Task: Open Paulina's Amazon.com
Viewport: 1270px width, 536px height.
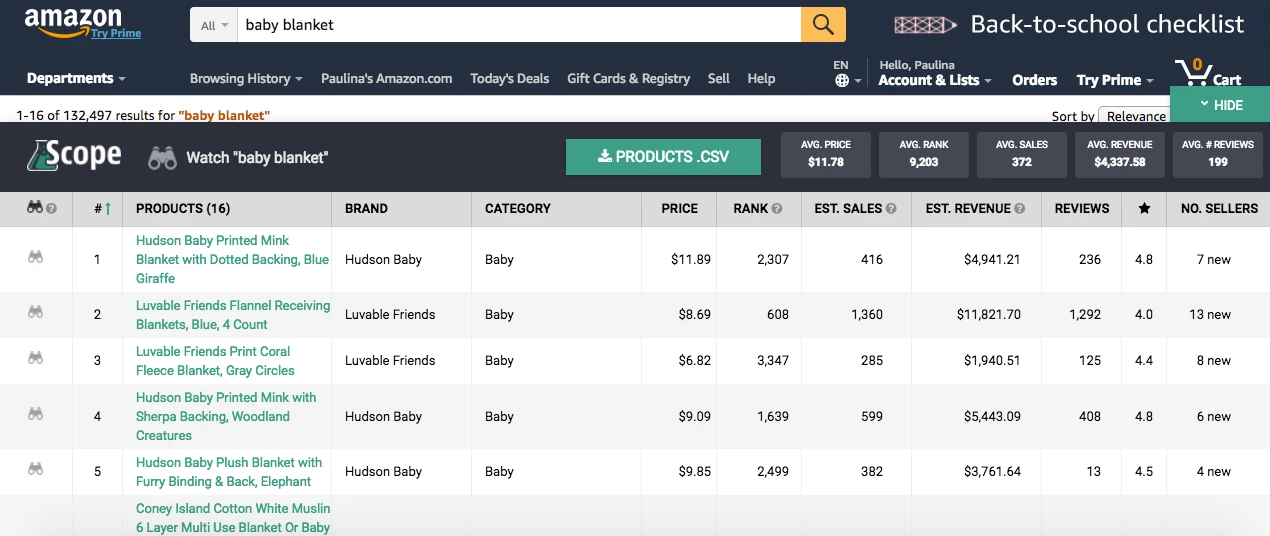Action: pyautogui.click(x=386, y=78)
